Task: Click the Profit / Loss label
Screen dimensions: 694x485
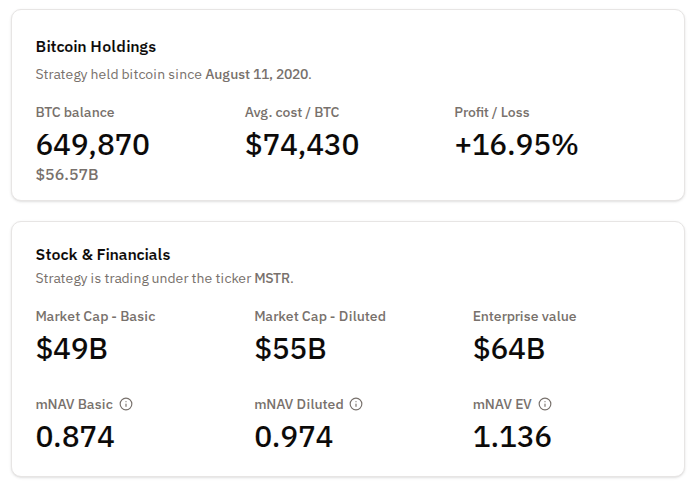Action: click(494, 112)
